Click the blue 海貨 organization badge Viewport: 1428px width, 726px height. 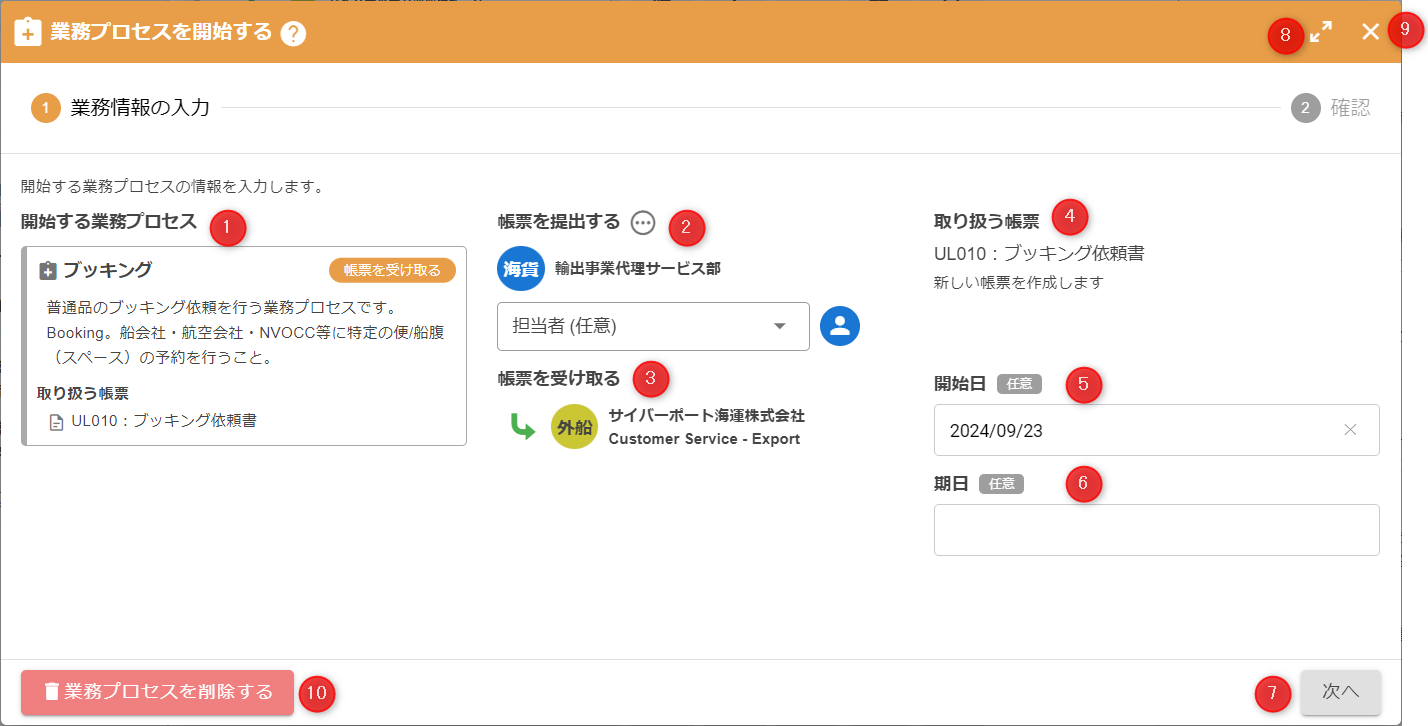coord(521,269)
